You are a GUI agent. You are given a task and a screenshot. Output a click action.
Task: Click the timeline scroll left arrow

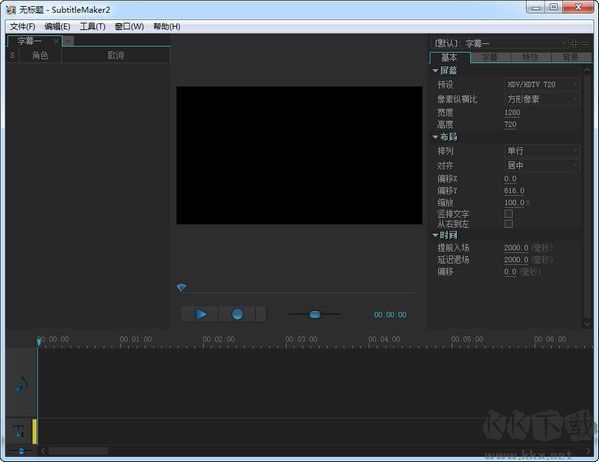click(43, 451)
